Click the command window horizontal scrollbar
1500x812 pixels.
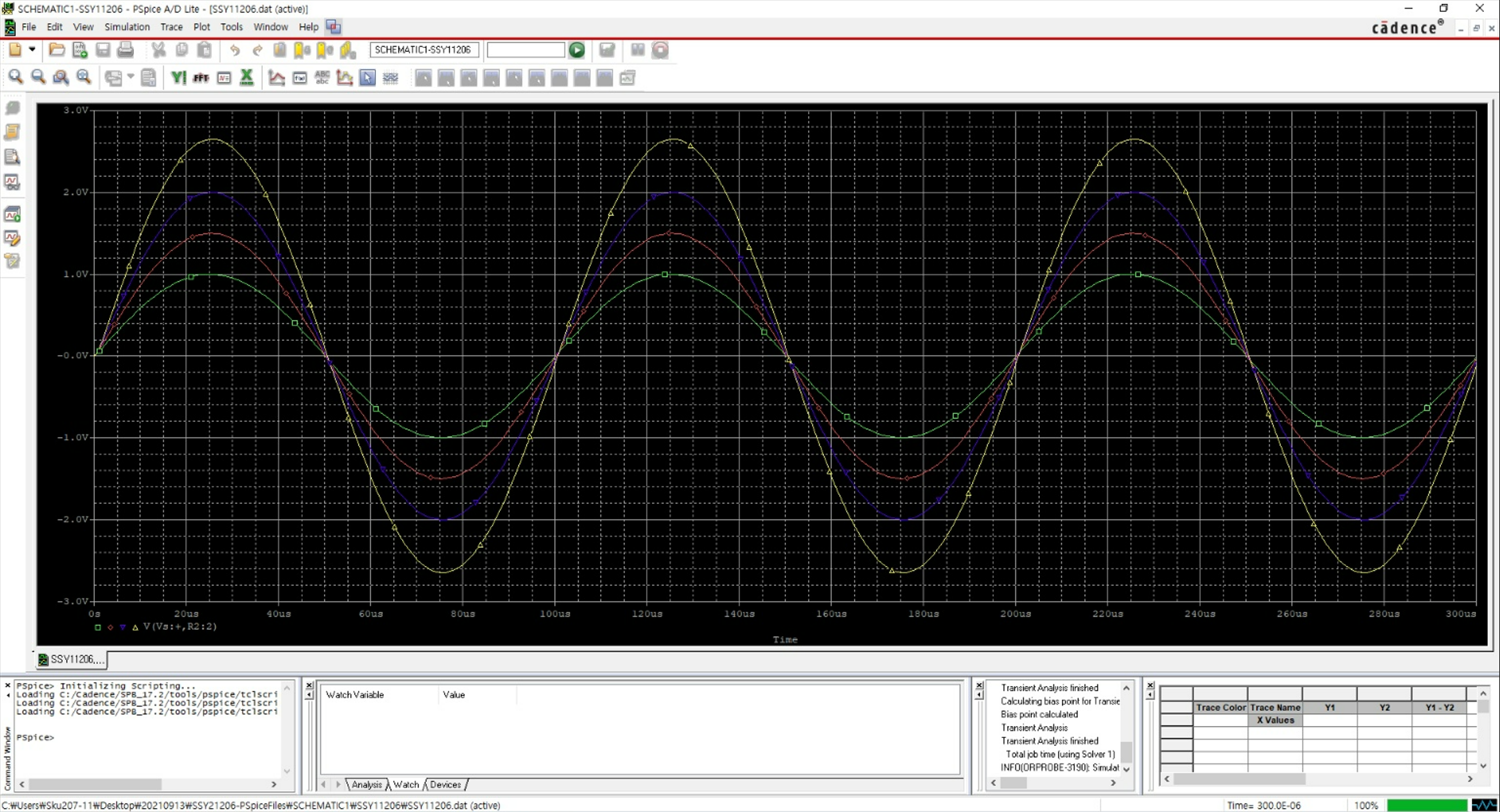click(95, 785)
